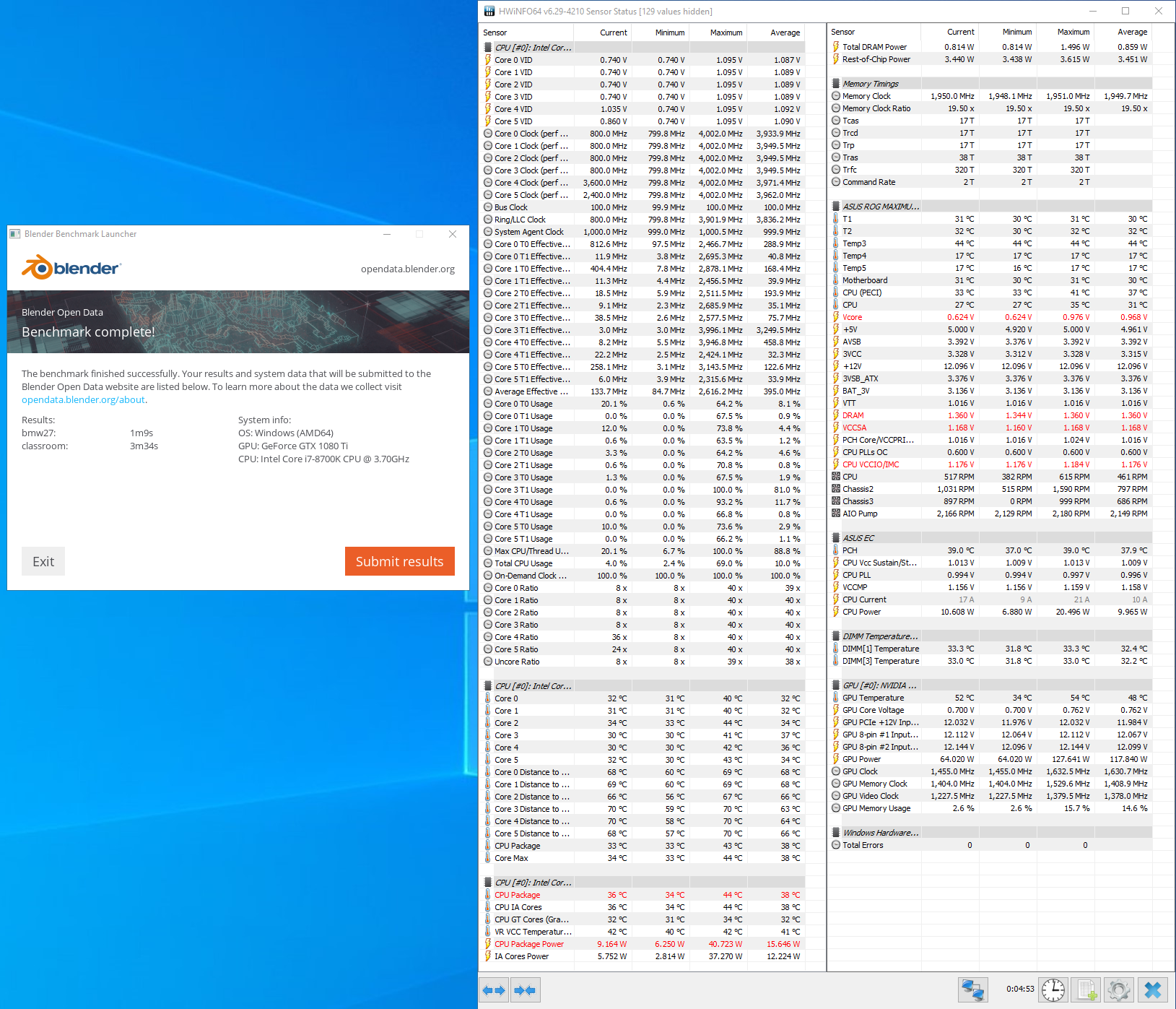Click the fan icon beside AIO Pump row
This screenshot has height=1009, width=1176.
pos(836,514)
